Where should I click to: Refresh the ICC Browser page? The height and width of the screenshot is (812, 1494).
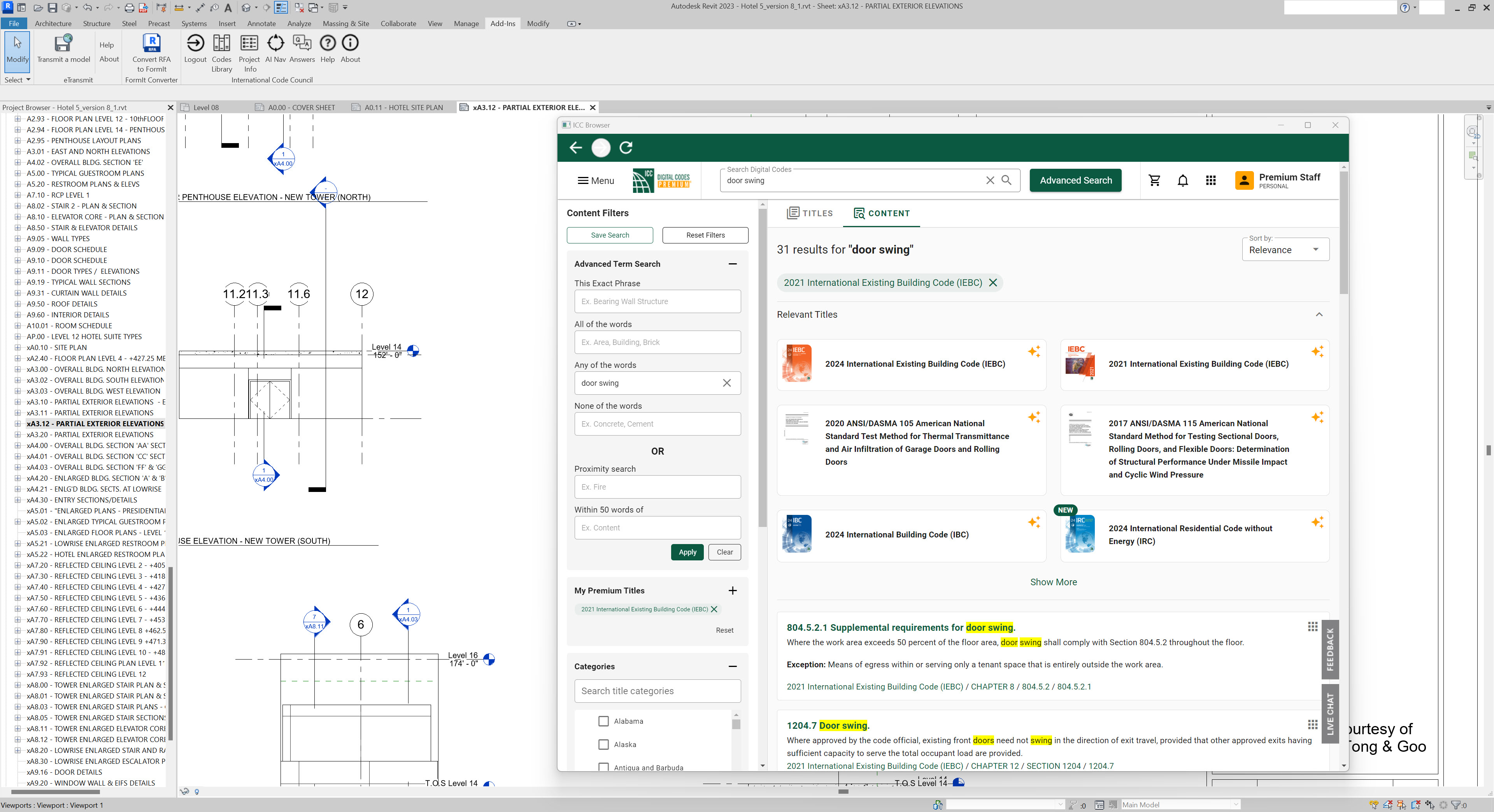tap(626, 148)
